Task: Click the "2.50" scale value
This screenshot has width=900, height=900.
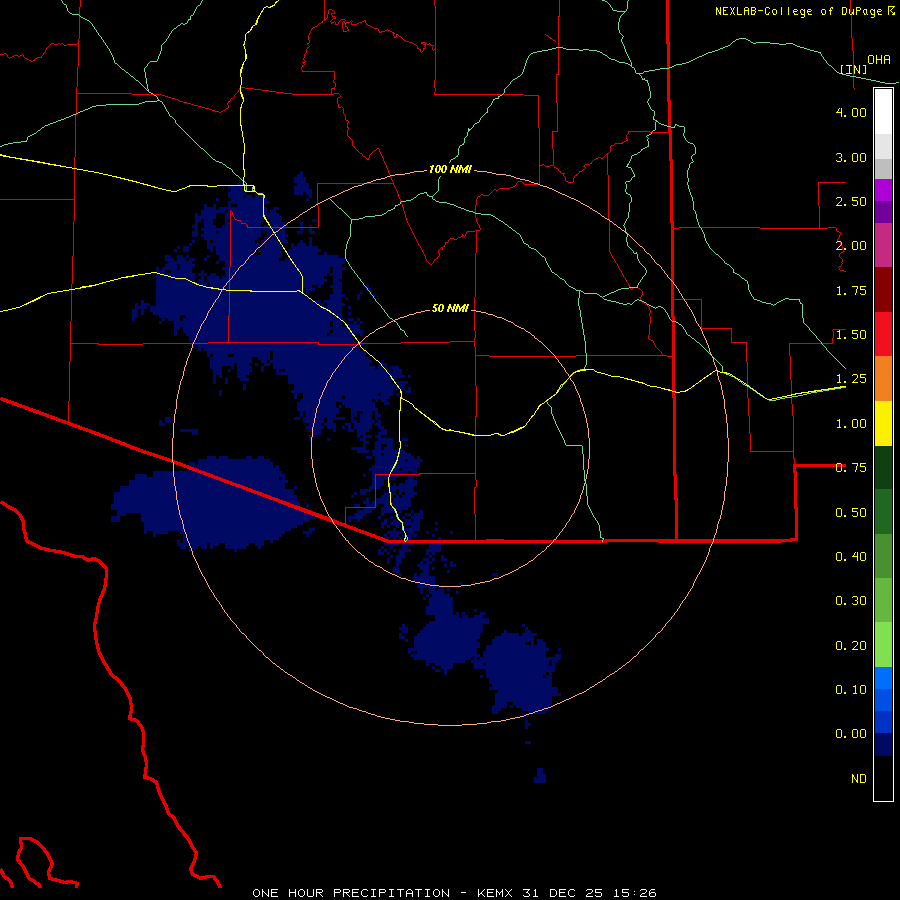Action: pyautogui.click(x=851, y=201)
